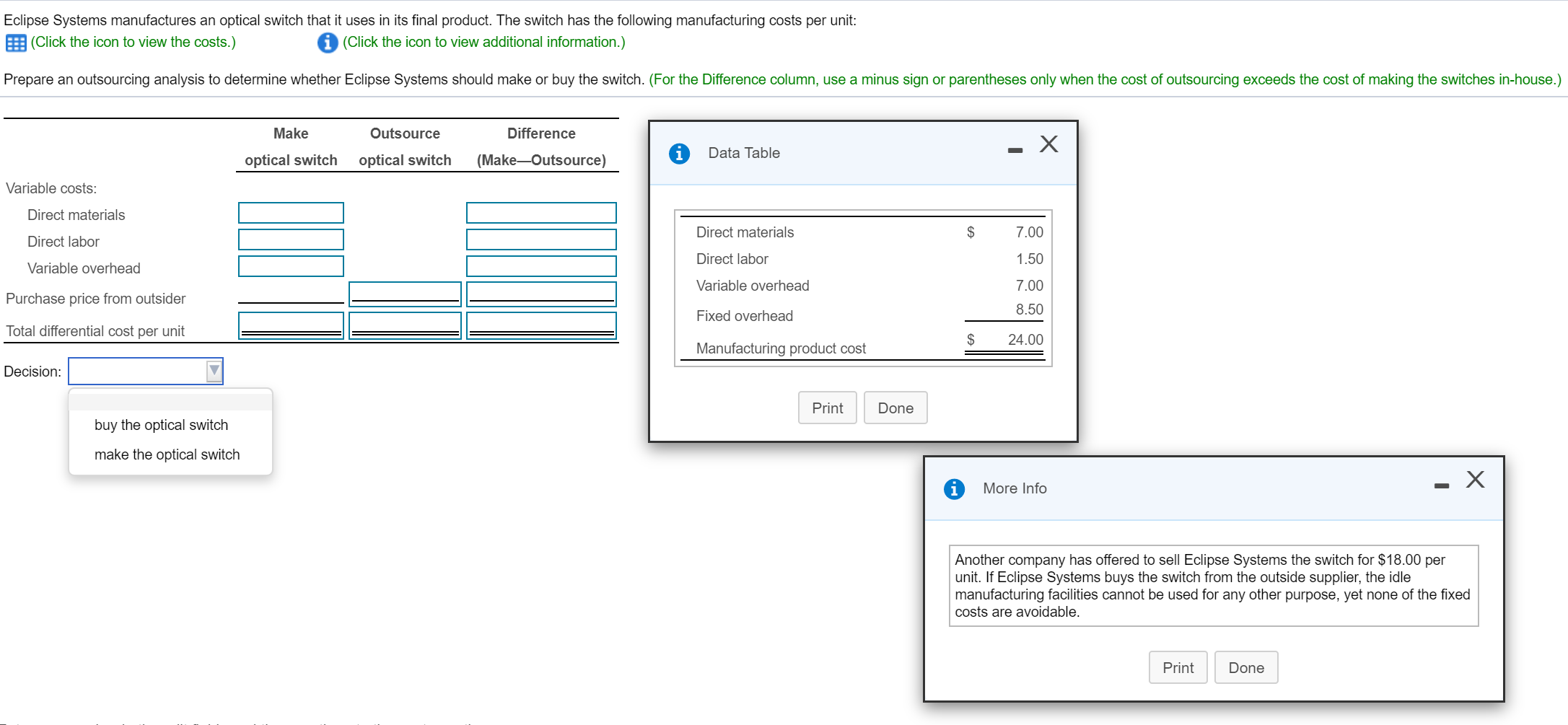Open the Decision dropdown arrow
Image resolution: width=1568 pixels, height=725 pixels.
point(214,371)
